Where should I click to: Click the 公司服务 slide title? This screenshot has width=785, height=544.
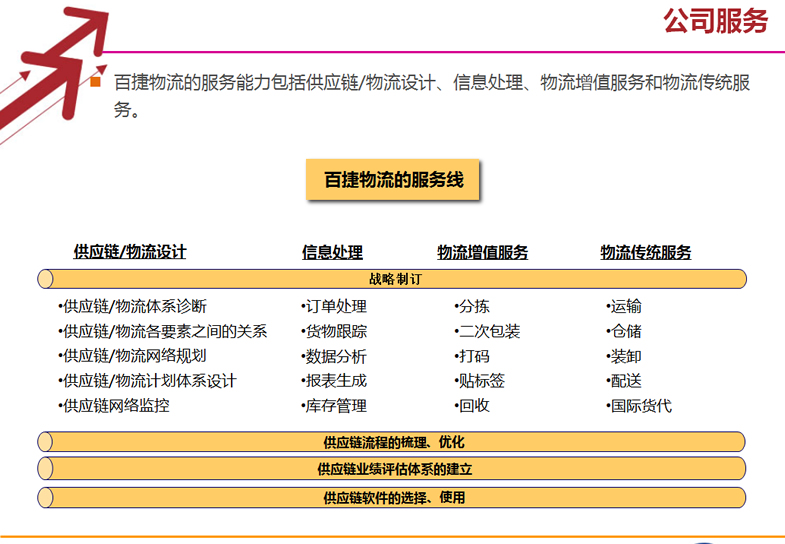tap(715, 21)
